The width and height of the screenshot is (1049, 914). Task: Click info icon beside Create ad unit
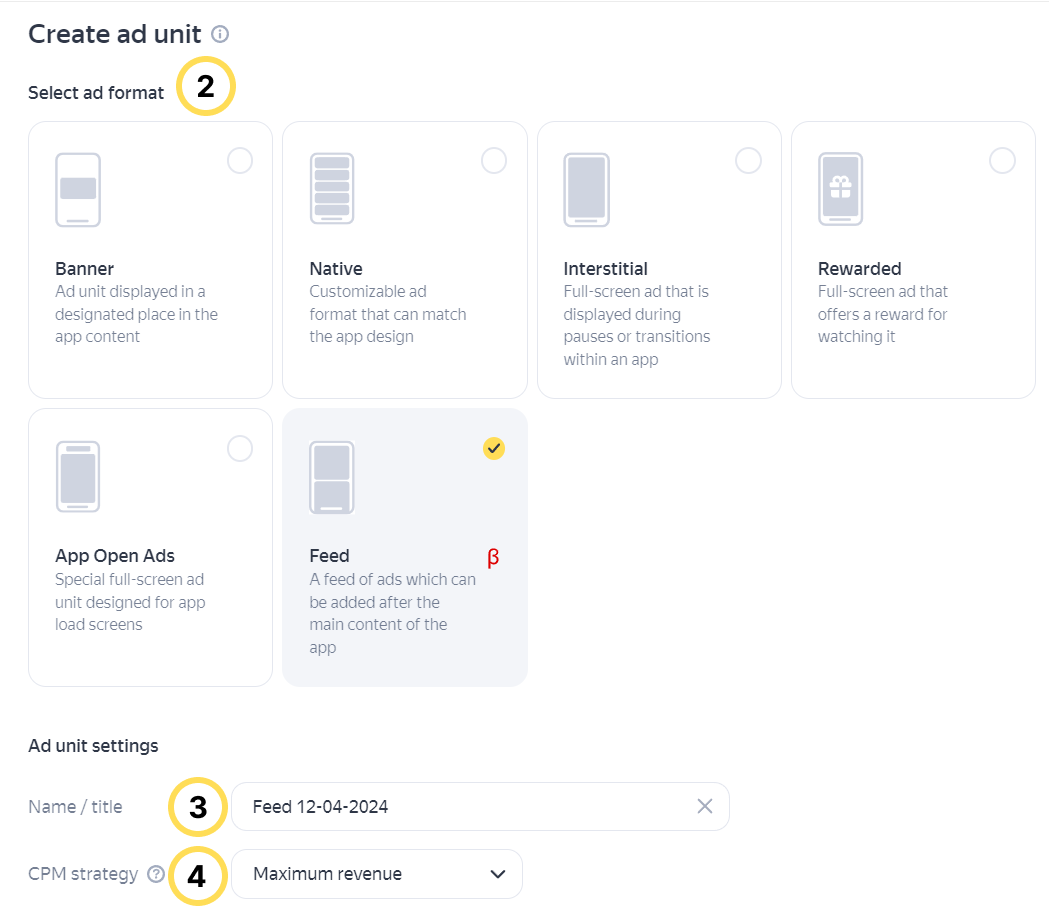click(x=220, y=35)
